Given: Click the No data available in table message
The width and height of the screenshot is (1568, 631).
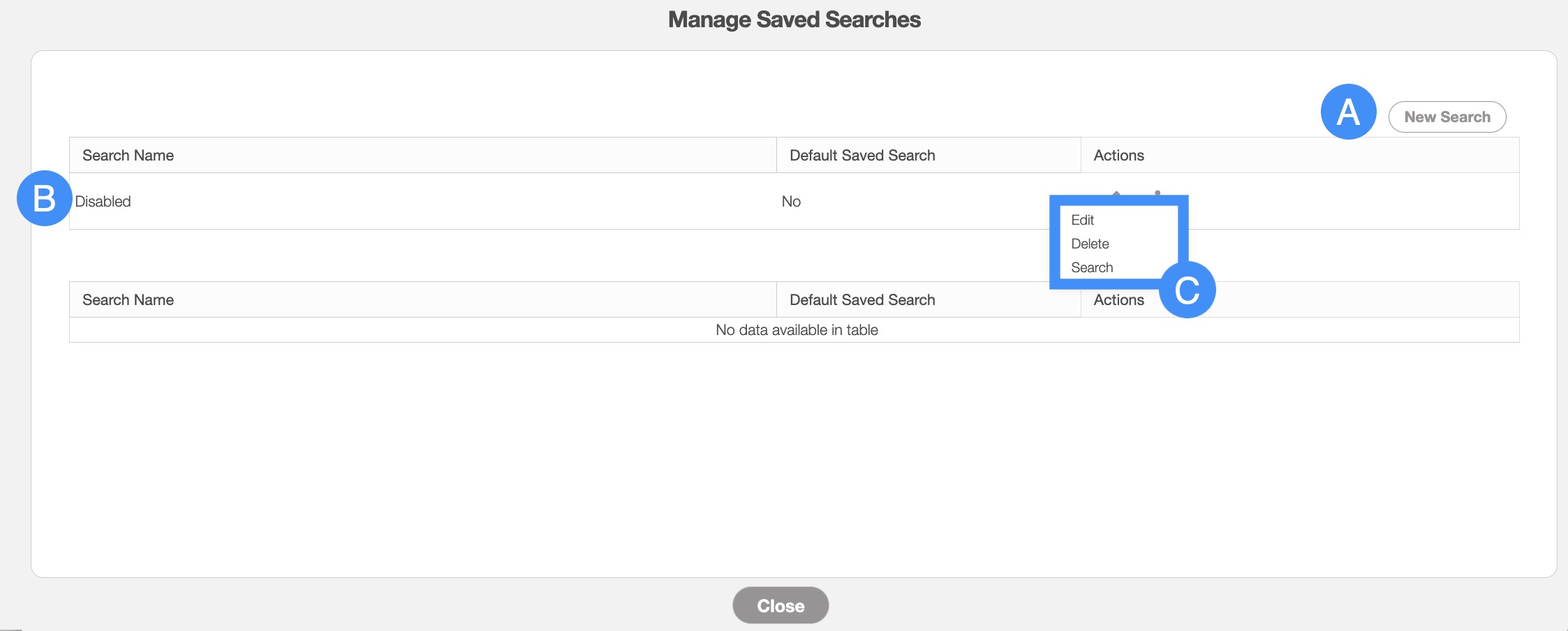Looking at the screenshot, I should click(797, 330).
